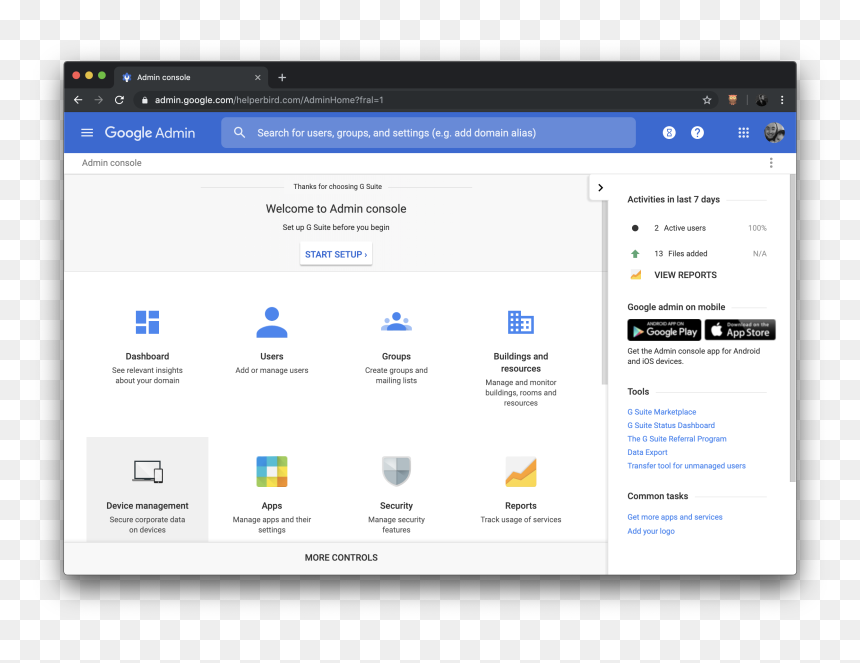
Task: Click 'Manage security features' text
Action: pyautogui.click(x=396, y=525)
